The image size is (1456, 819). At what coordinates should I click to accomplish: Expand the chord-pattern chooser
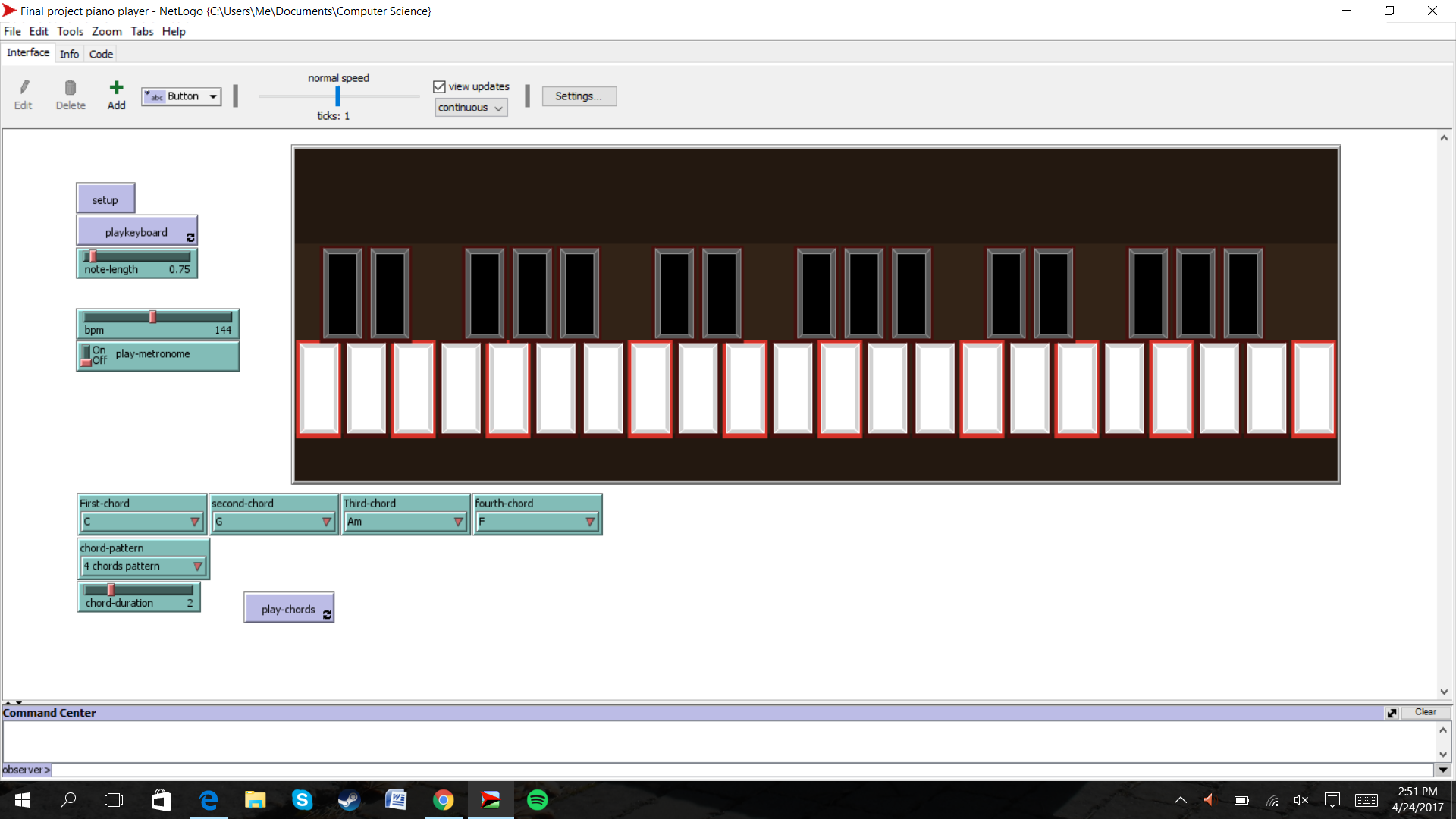(143, 566)
